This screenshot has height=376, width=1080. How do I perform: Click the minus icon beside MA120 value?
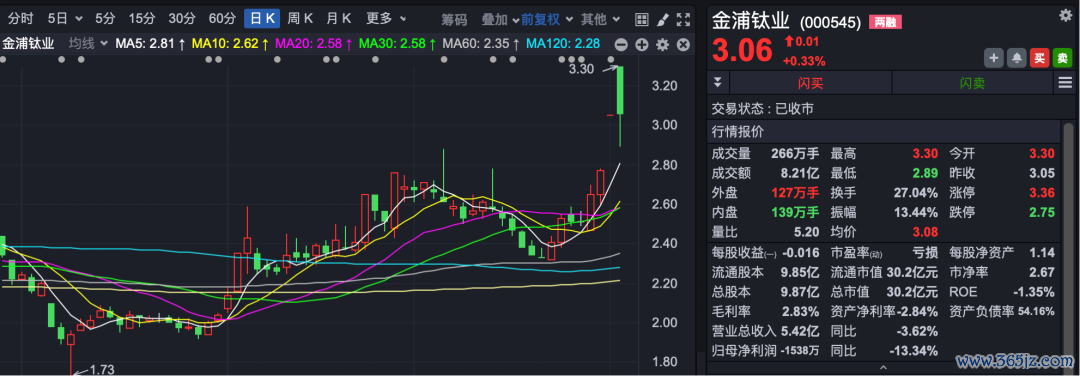(621, 45)
